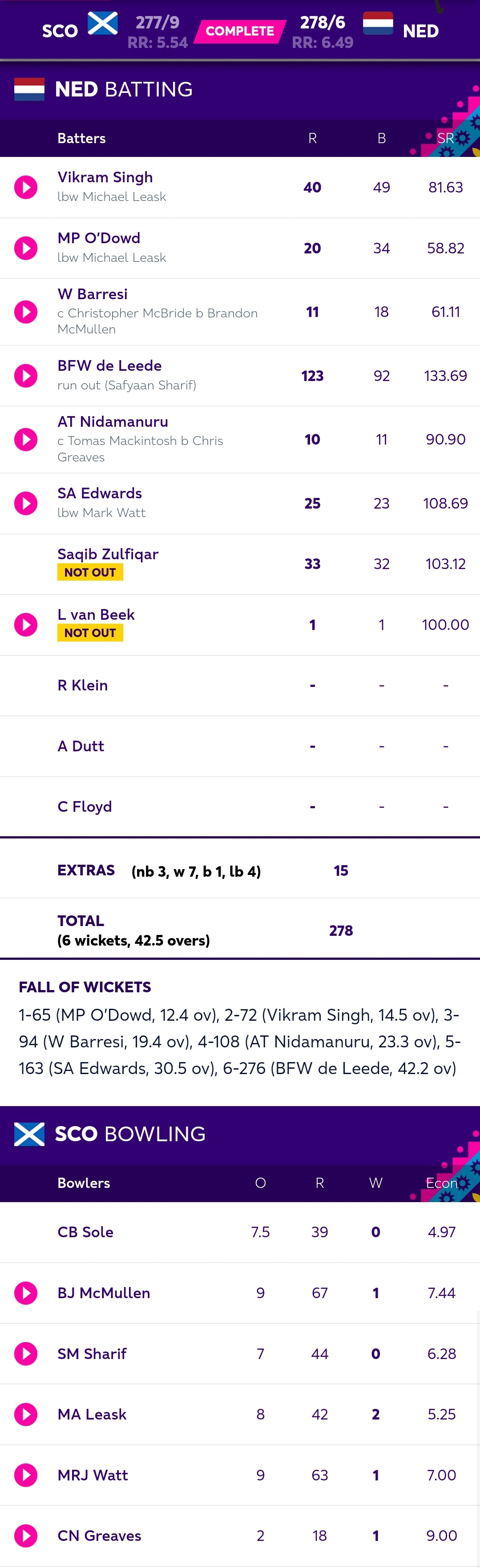Open BFW de Leede batter profile
Viewport: 480px width, 1568px height.
[109, 366]
